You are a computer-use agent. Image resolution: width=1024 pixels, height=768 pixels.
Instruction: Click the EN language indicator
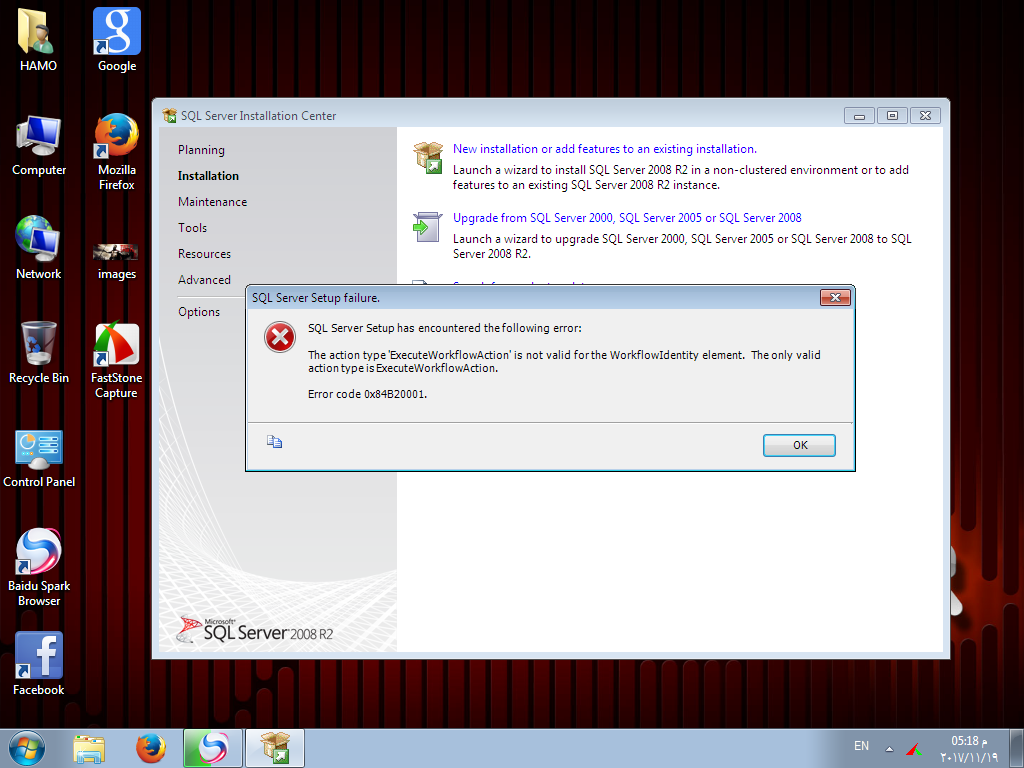(x=861, y=746)
